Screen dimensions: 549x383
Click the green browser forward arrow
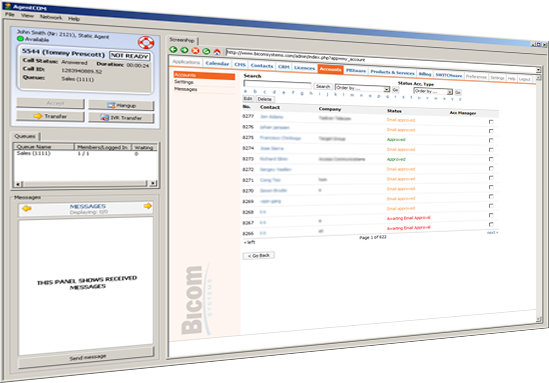click(184, 50)
